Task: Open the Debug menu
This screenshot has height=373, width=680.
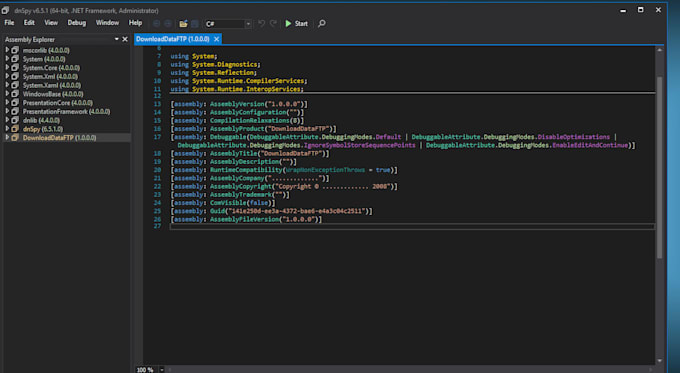Action: (77, 23)
